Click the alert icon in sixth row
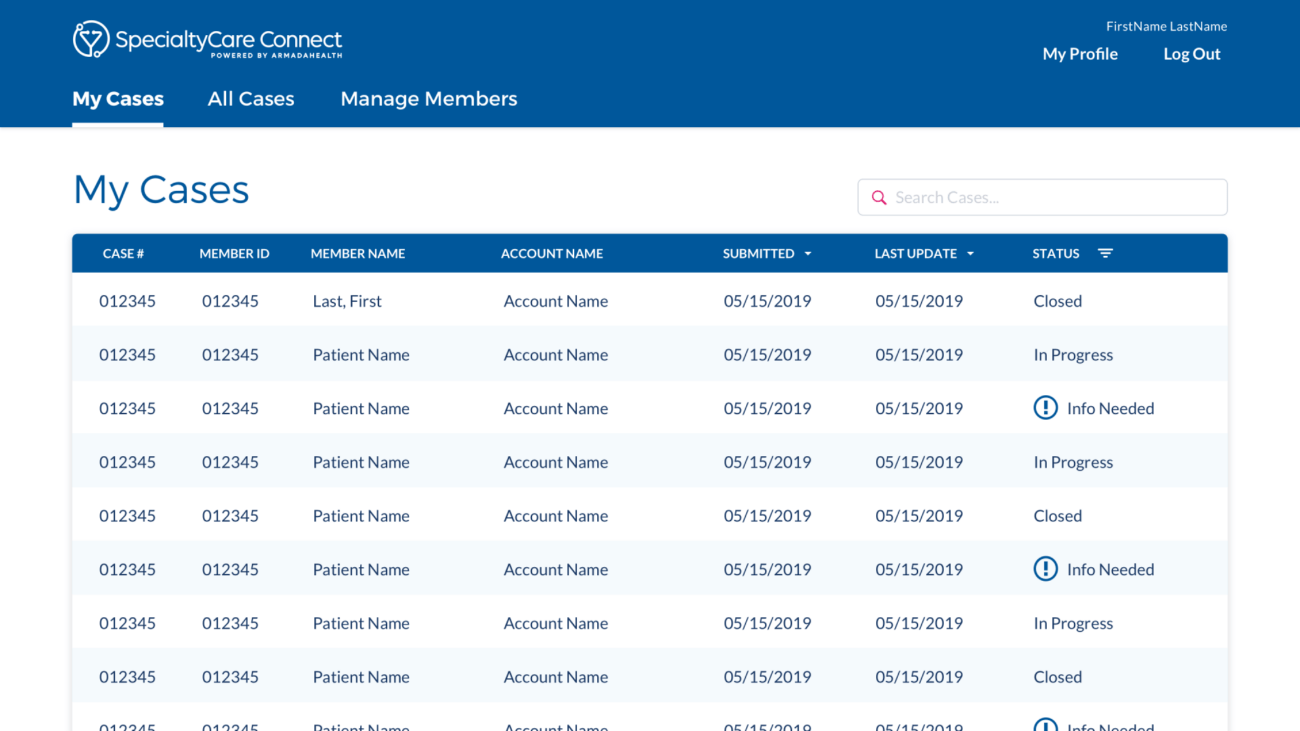 1045,569
